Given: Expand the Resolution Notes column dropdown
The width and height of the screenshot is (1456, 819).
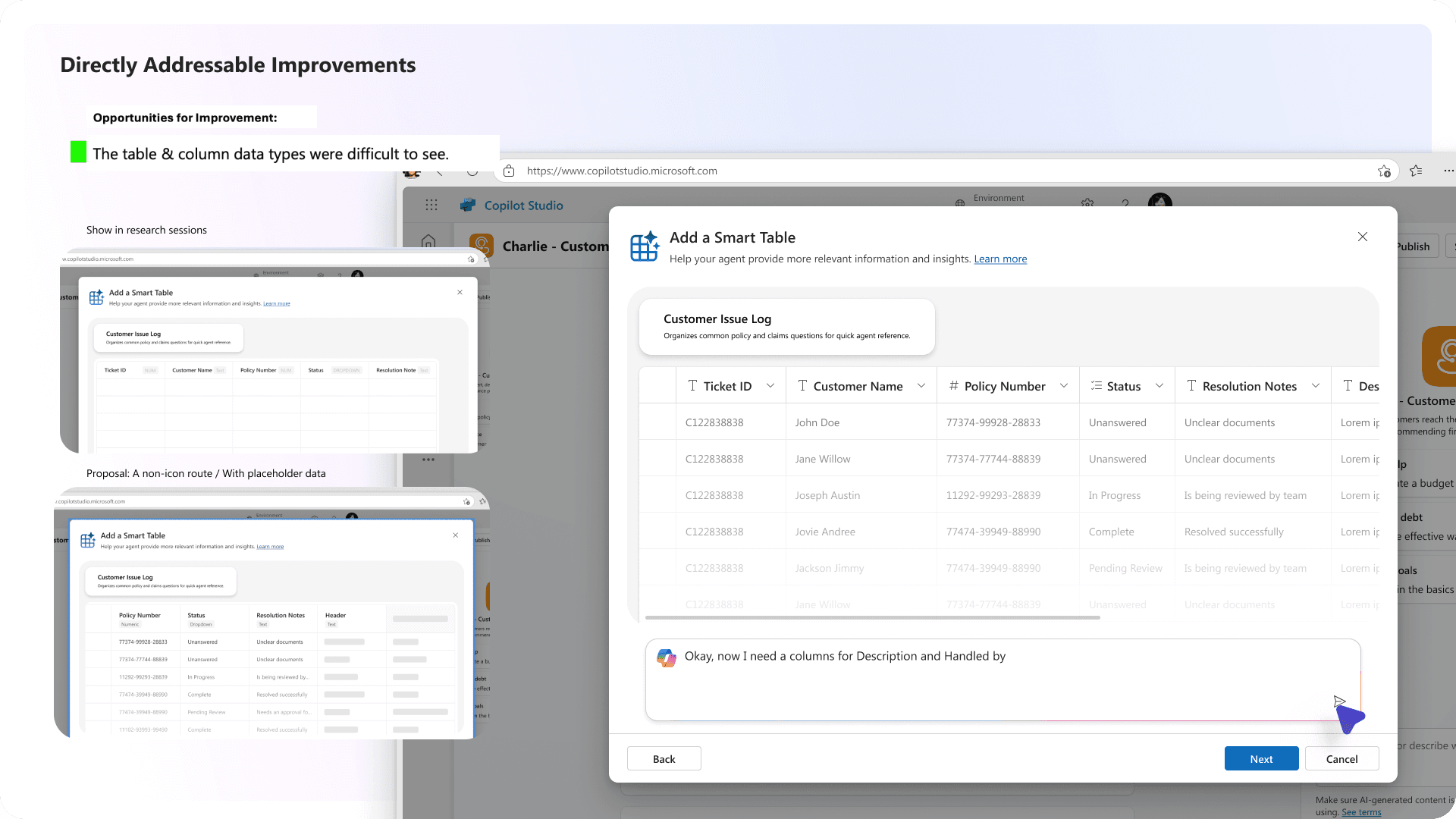Looking at the screenshot, I should click(1316, 386).
